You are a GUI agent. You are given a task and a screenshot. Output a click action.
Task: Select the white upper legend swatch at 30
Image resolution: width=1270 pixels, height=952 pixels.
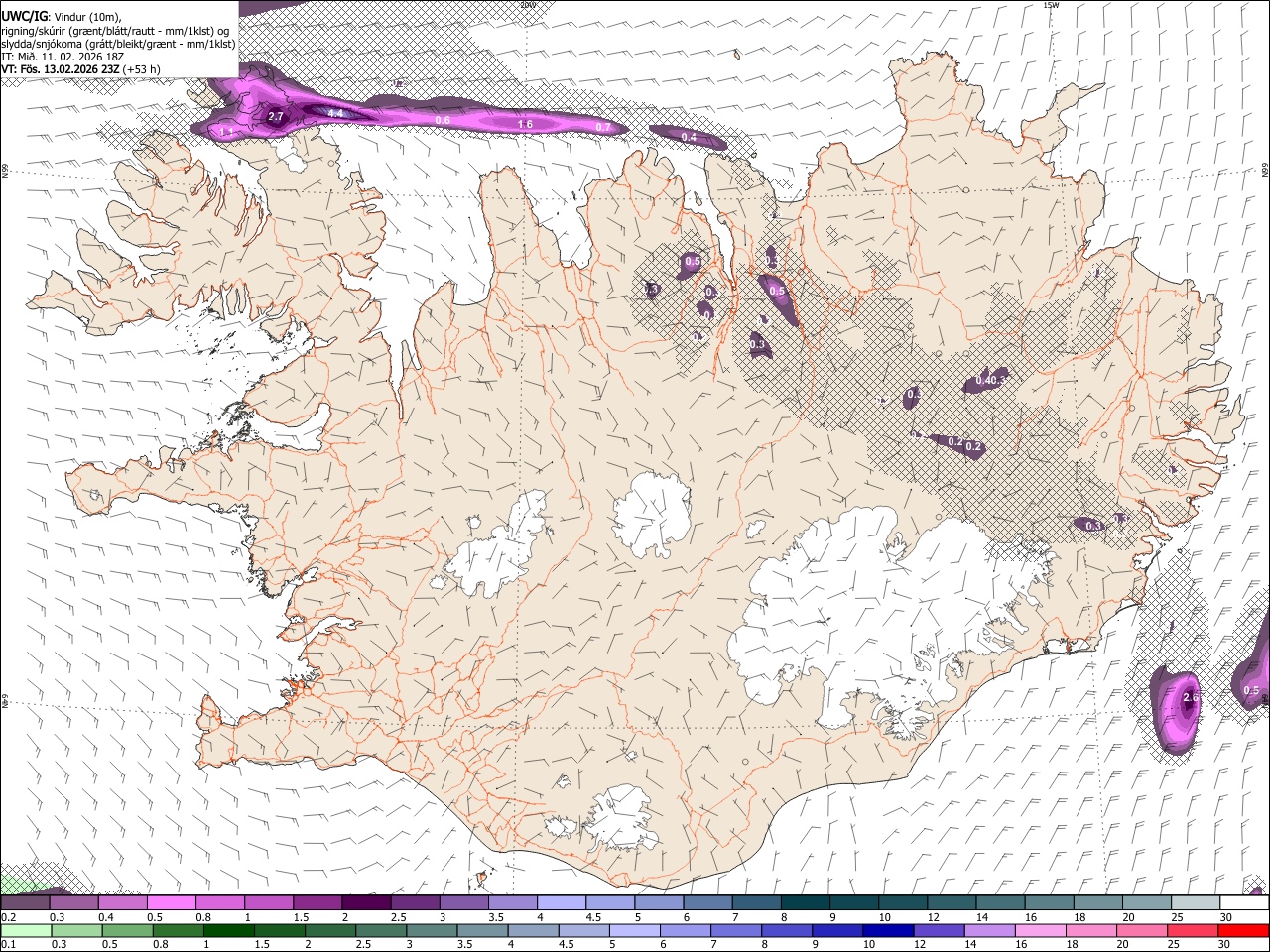[1244, 902]
